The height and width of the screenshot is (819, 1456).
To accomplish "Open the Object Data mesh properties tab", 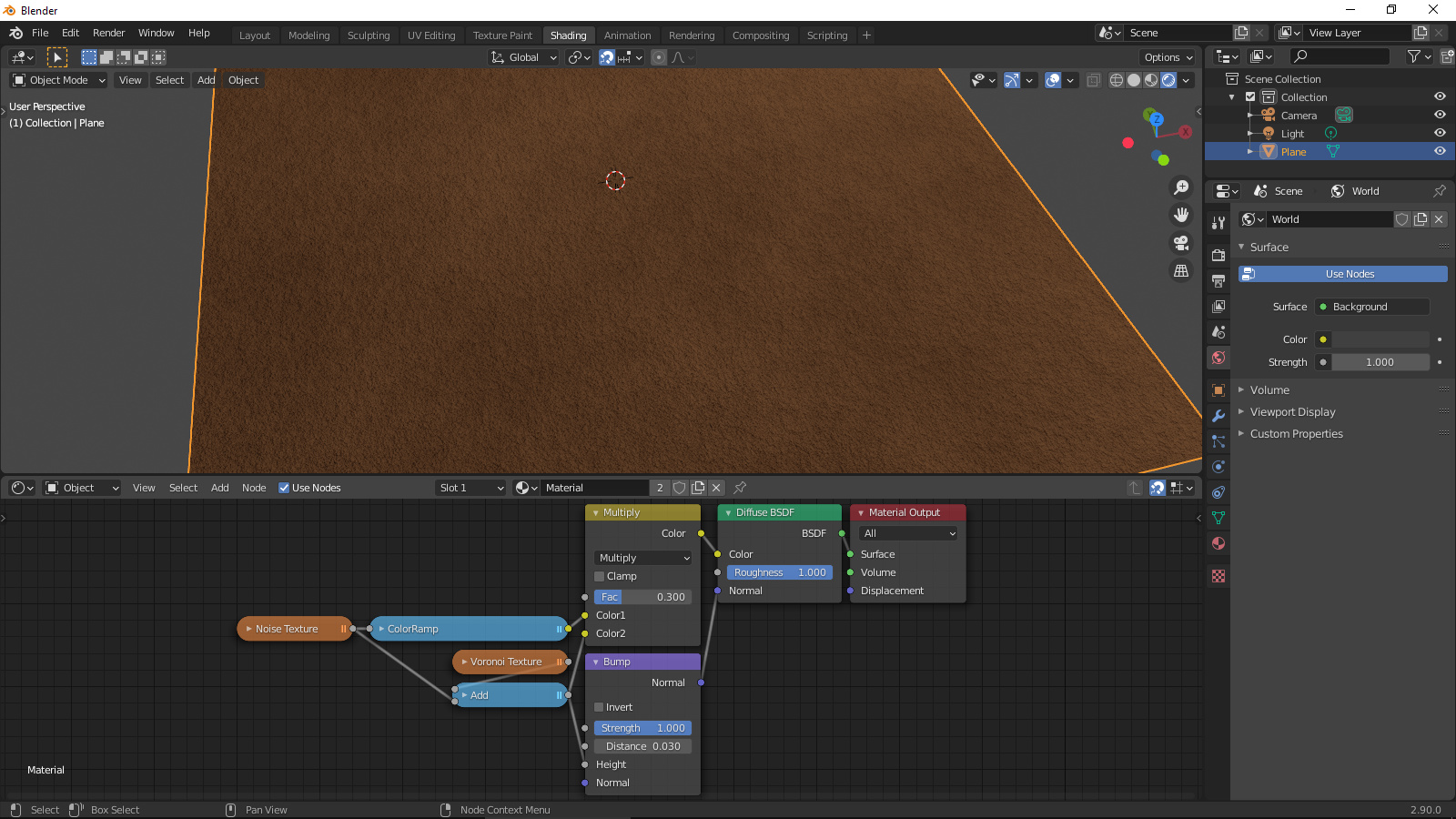I will point(1218,518).
